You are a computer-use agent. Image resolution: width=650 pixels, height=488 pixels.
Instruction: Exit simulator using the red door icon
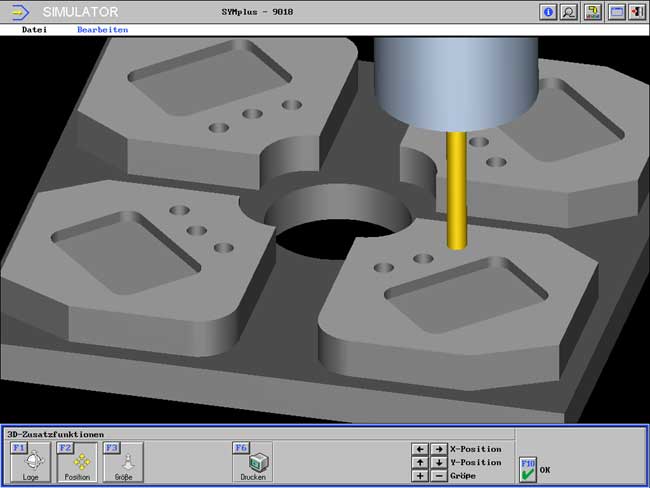[x=637, y=12]
